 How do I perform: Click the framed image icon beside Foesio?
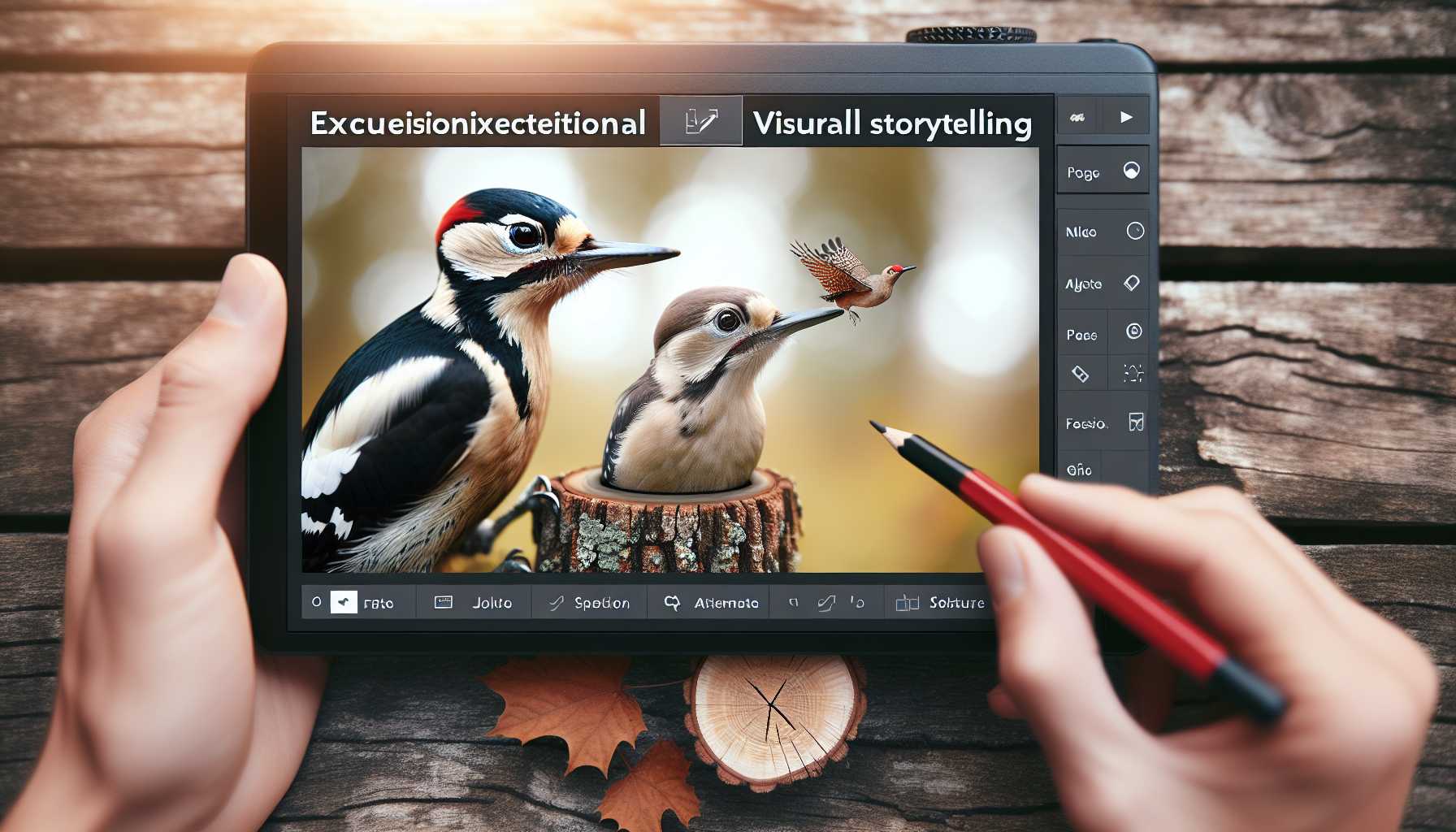click(1136, 422)
